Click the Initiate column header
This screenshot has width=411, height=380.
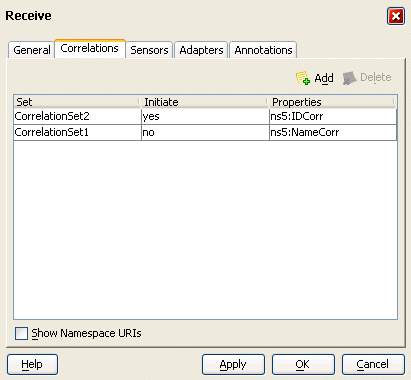click(x=204, y=102)
